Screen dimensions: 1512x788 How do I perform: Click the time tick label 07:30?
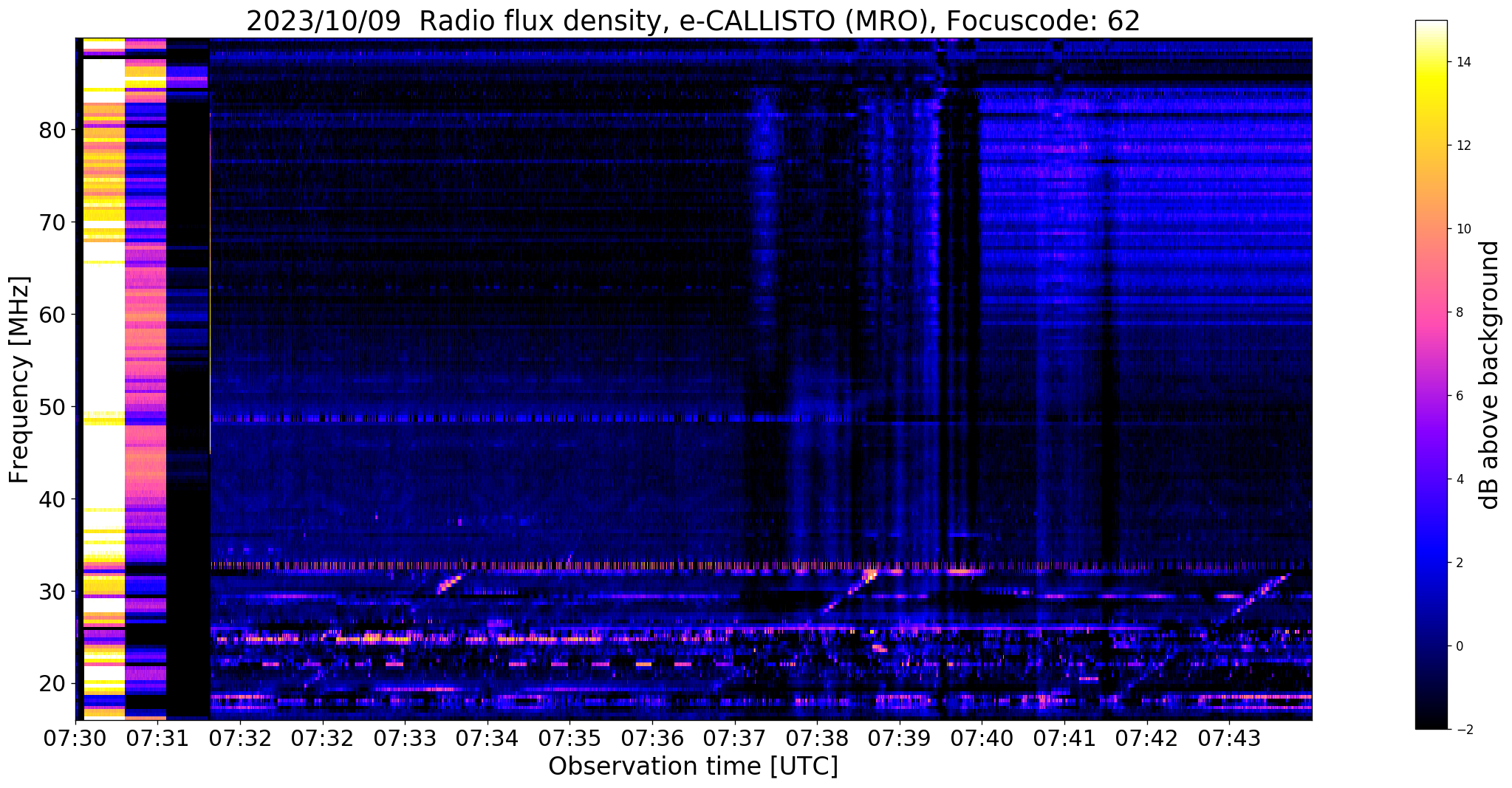pos(75,738)
